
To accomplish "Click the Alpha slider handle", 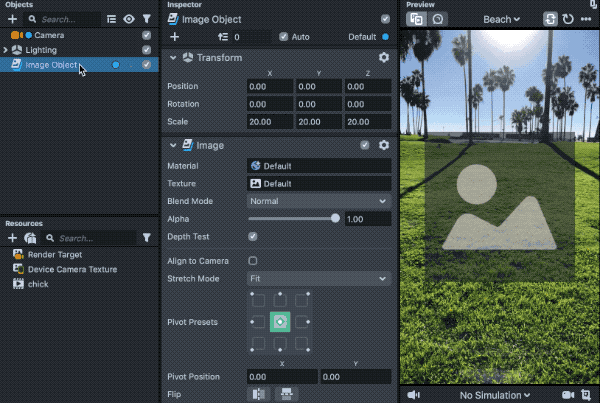I will tap(335, 218).
